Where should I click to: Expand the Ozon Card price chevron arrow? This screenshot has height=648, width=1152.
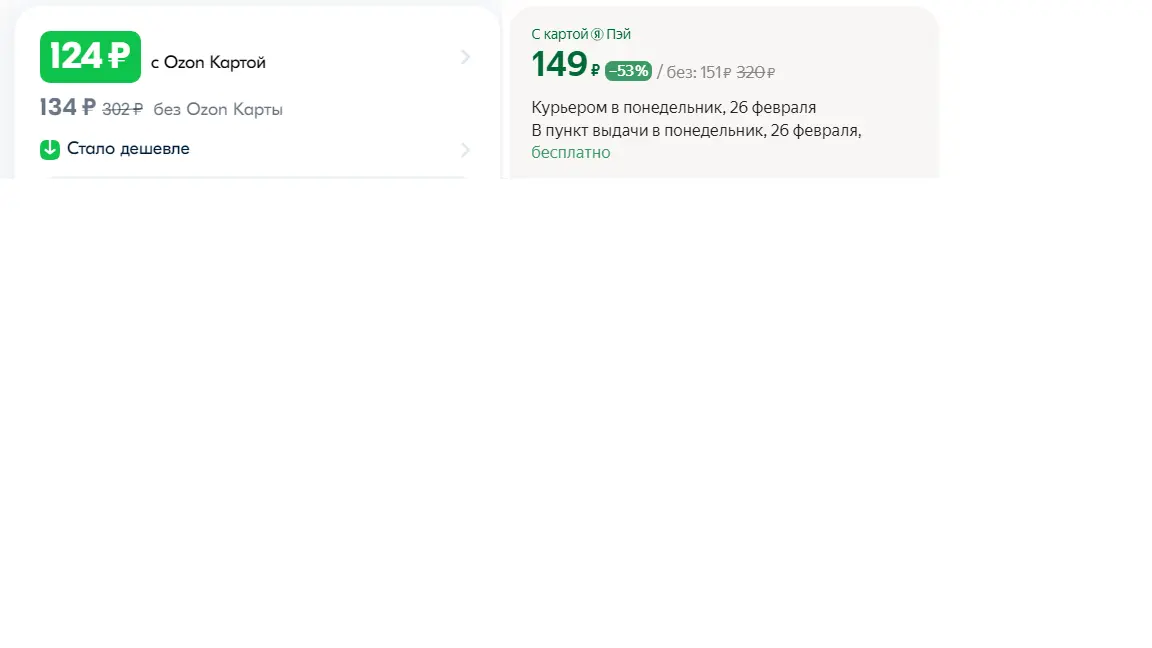(x=465, y=57)
